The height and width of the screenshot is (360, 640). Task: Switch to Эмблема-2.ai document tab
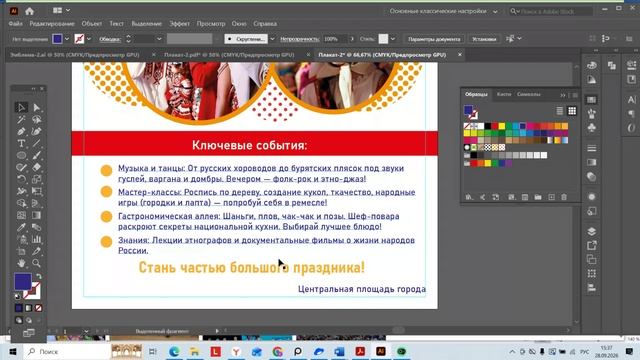(x=75, y=54)
